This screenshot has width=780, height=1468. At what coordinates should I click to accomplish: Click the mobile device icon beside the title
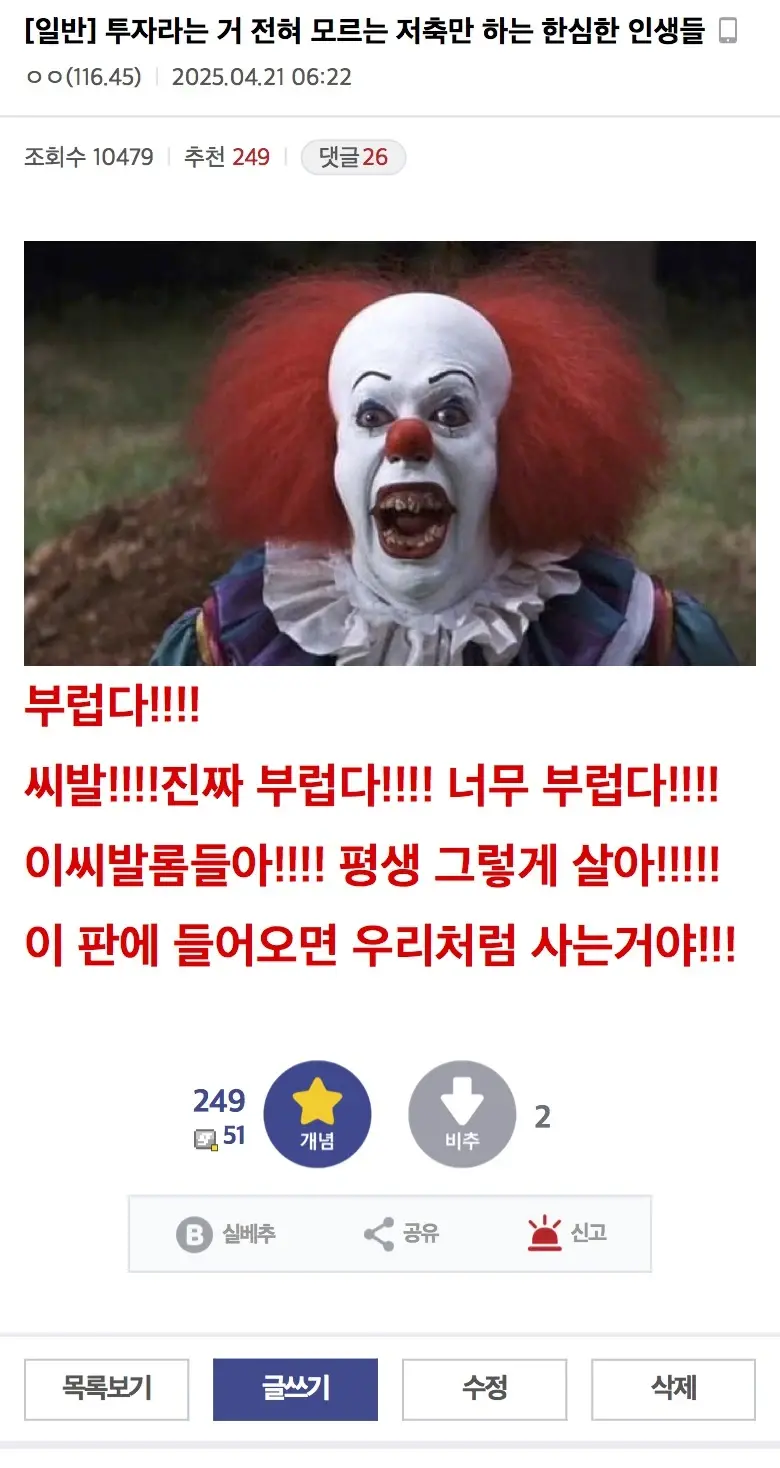click(x=728, y=32)
